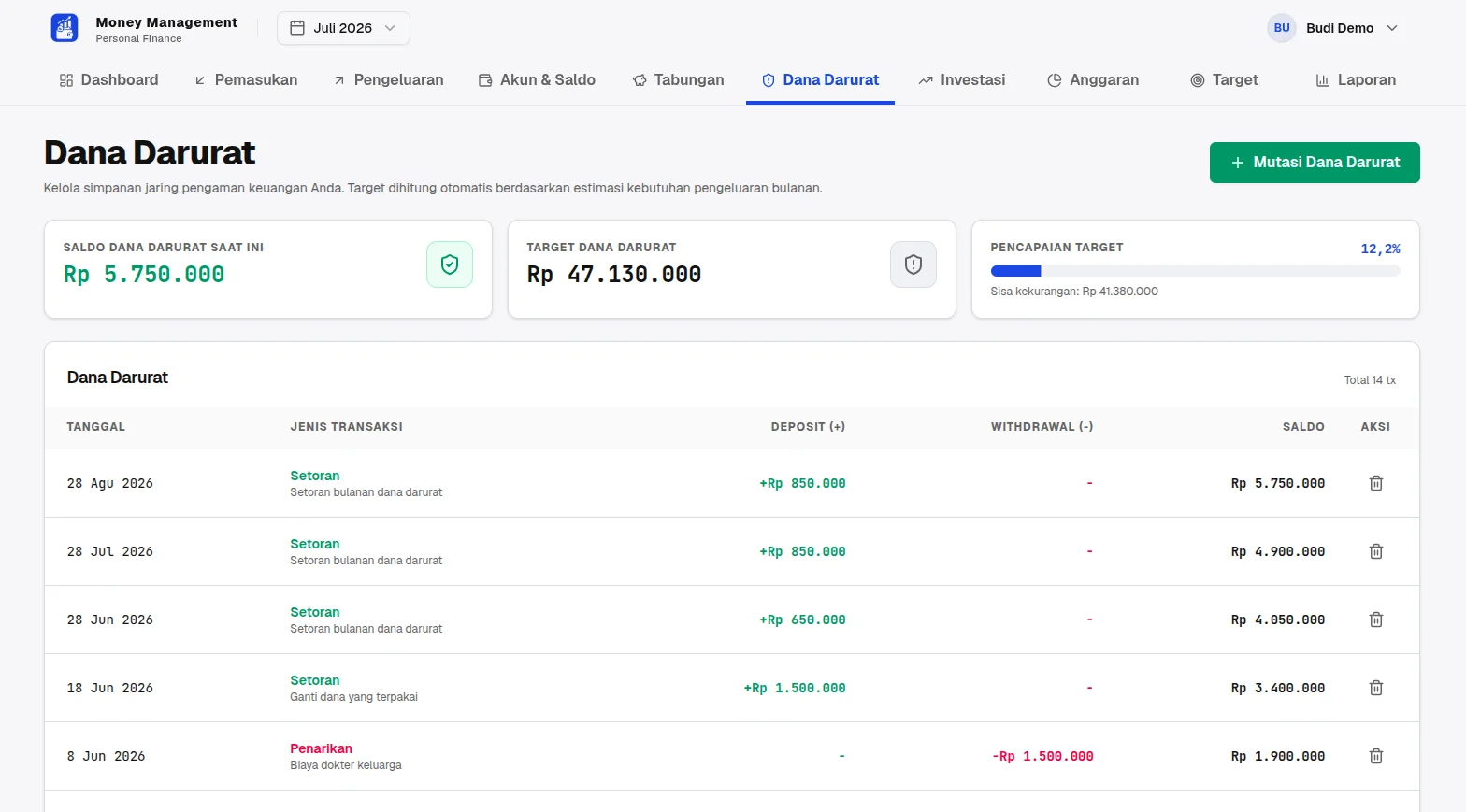This screenshot has height=812, width=1466.
Task: Click the Money Management app logo
Action: 65,28
